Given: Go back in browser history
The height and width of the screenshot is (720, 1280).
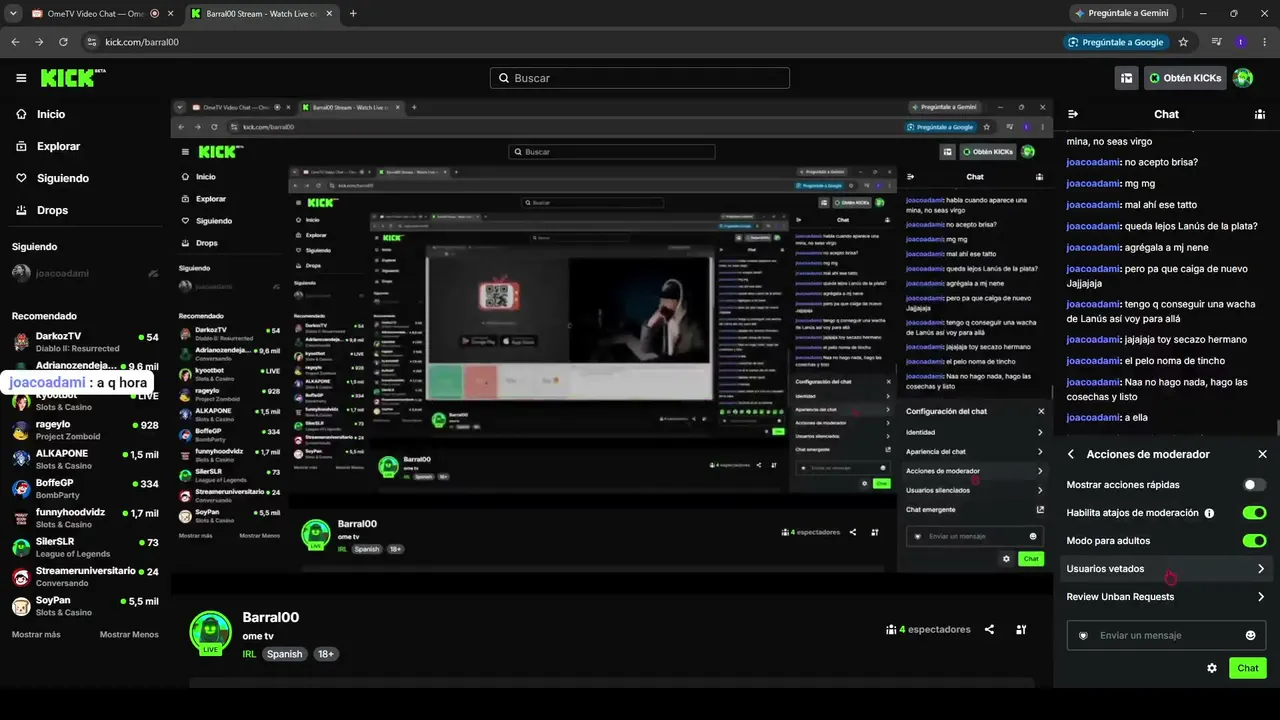Looking at the screenshot, I should pos(15,42).
